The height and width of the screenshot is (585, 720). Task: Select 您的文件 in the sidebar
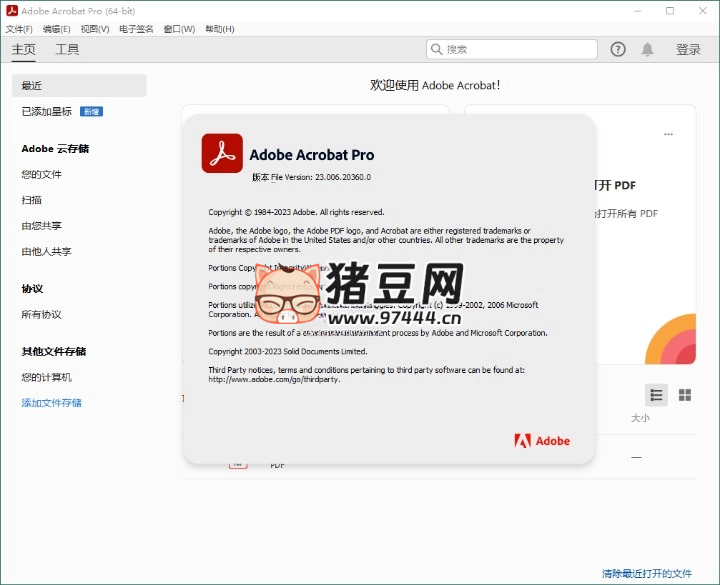click(42, 174)
